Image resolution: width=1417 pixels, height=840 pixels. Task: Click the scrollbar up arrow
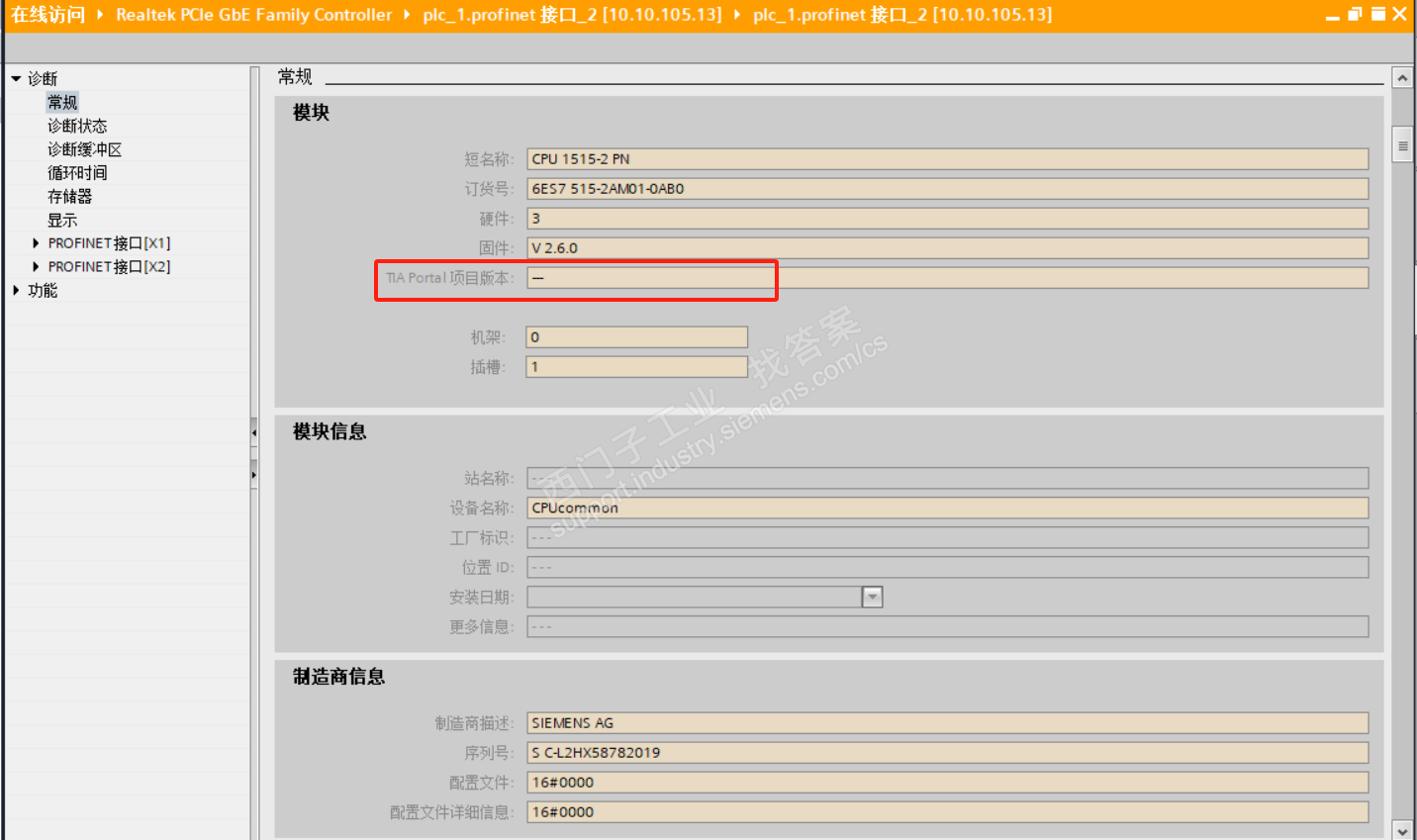1402,77
